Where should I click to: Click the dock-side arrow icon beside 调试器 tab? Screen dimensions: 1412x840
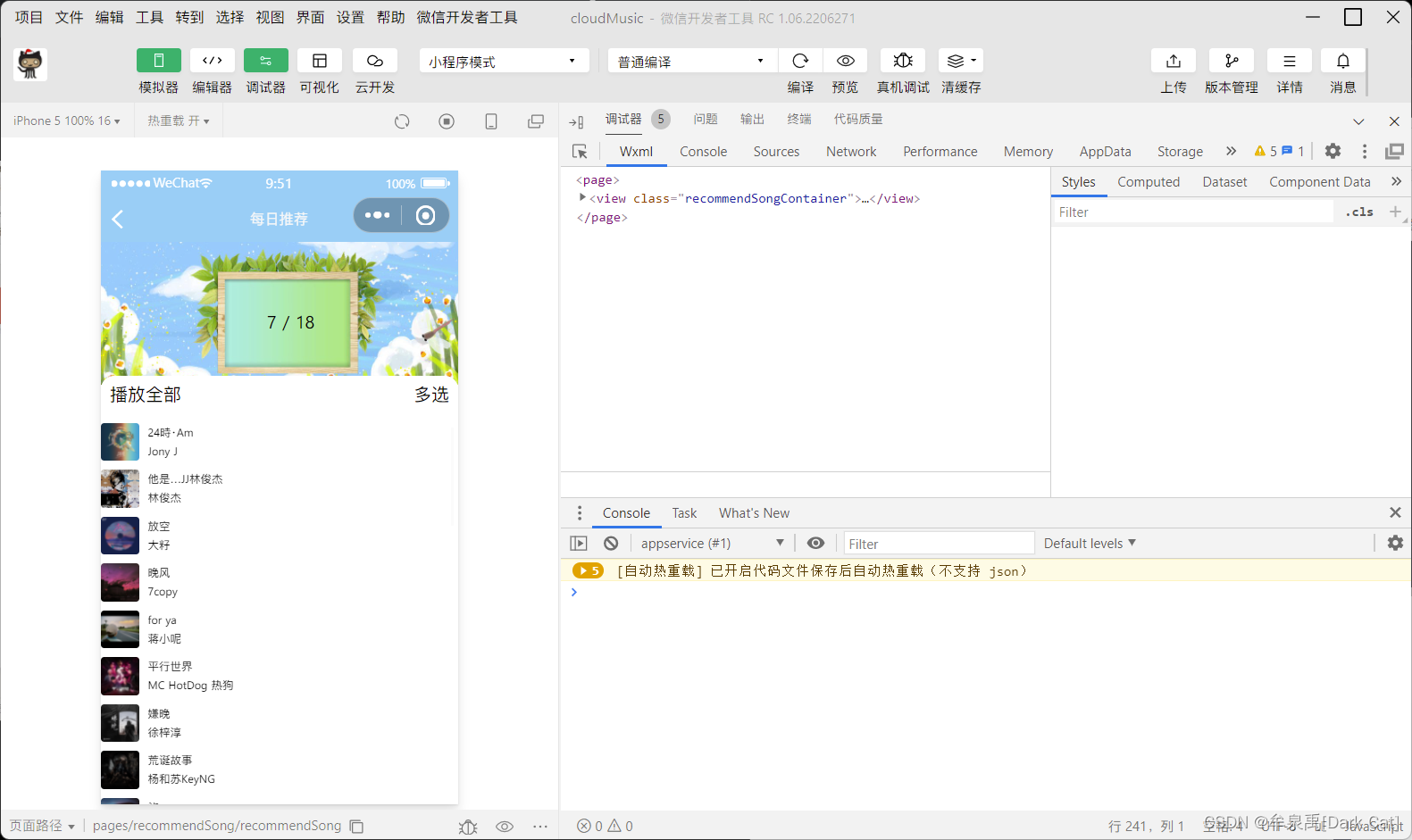coord(576,121)
